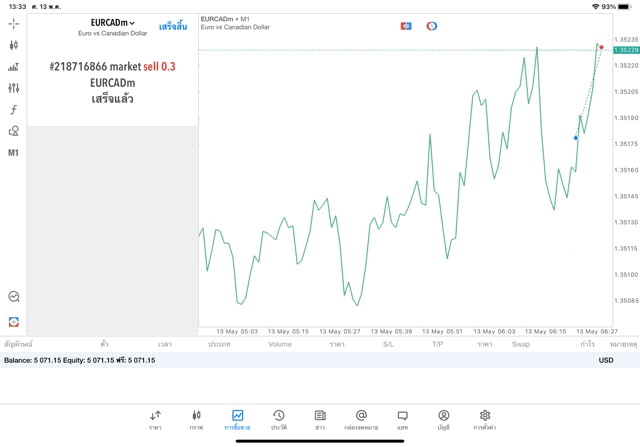Viewport: 640px width, 447px height.
Task: Open the drawing objects shapes icon
Action: click(x=13, y=131)
